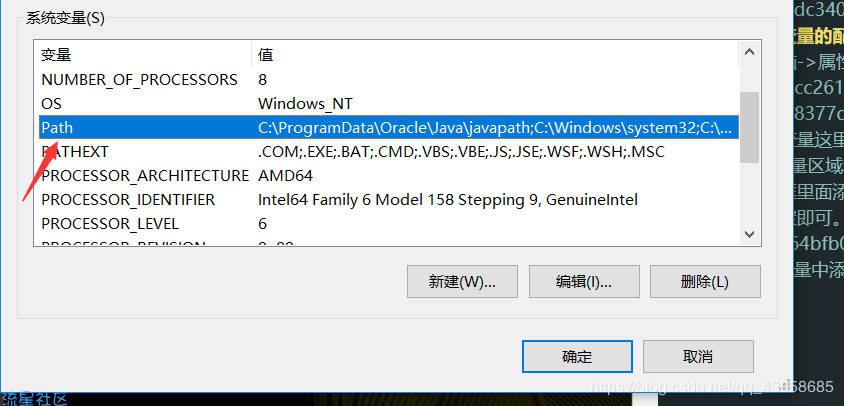Cancel with the 取消 button
844x406 pixels.
point(698,356)
